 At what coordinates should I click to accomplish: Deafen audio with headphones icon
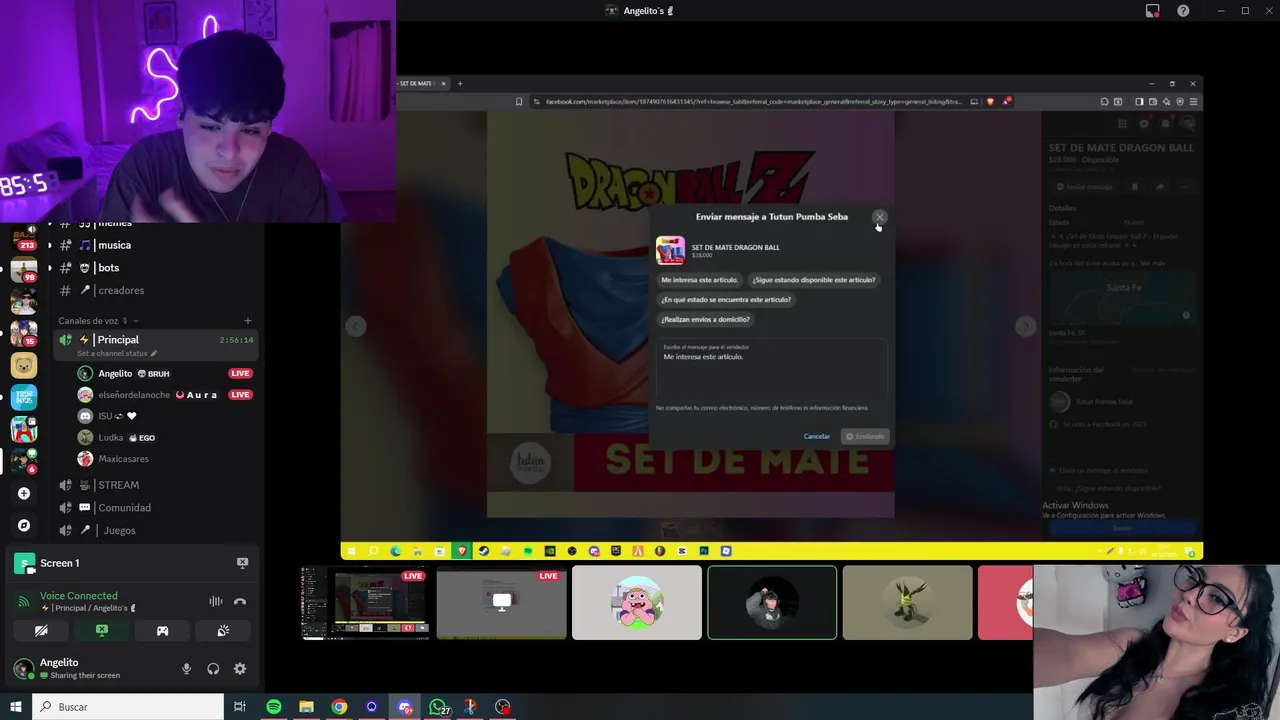tap(213, 669)
